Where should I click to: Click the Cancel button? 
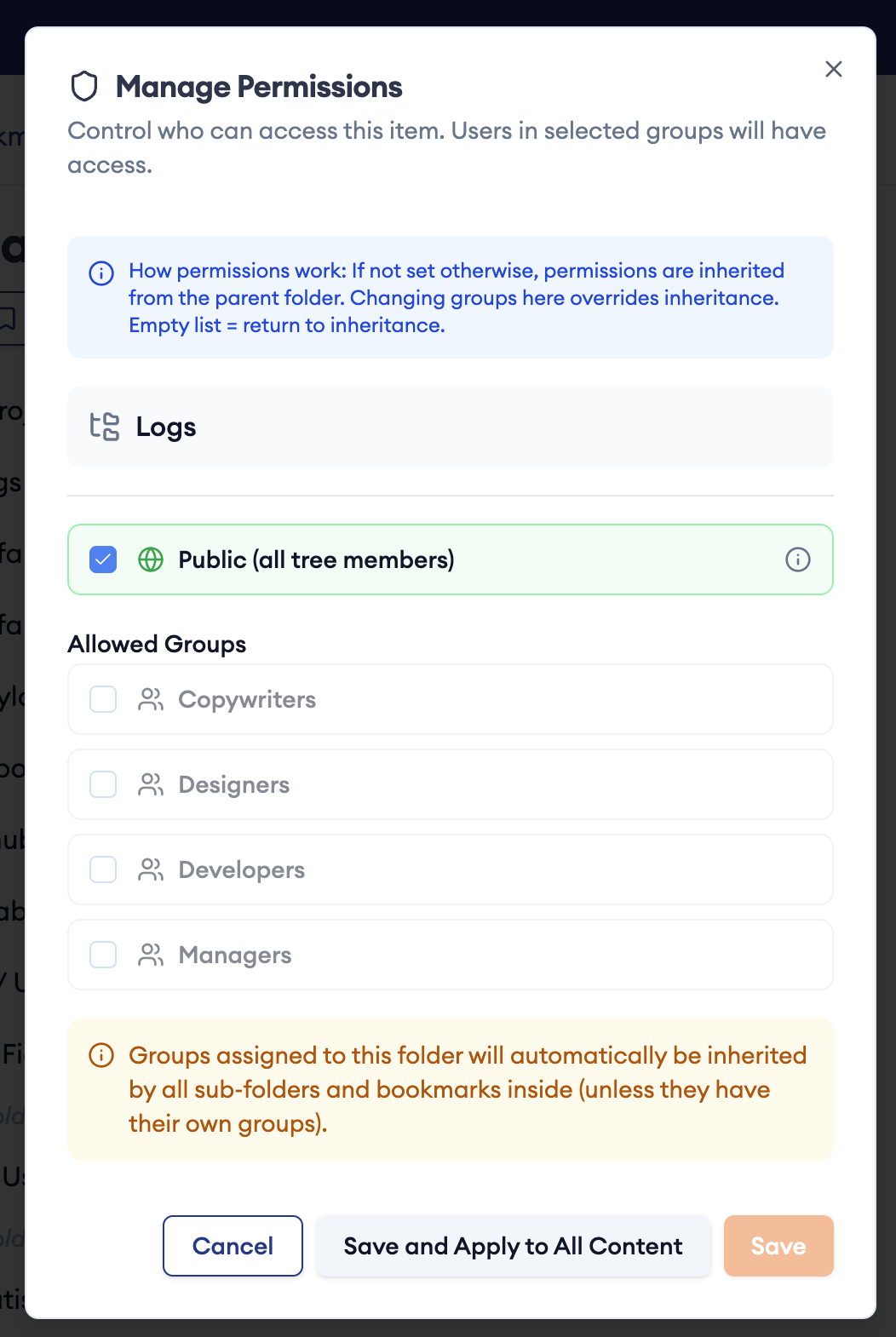pyautogui.click(x=232, y=1246)
